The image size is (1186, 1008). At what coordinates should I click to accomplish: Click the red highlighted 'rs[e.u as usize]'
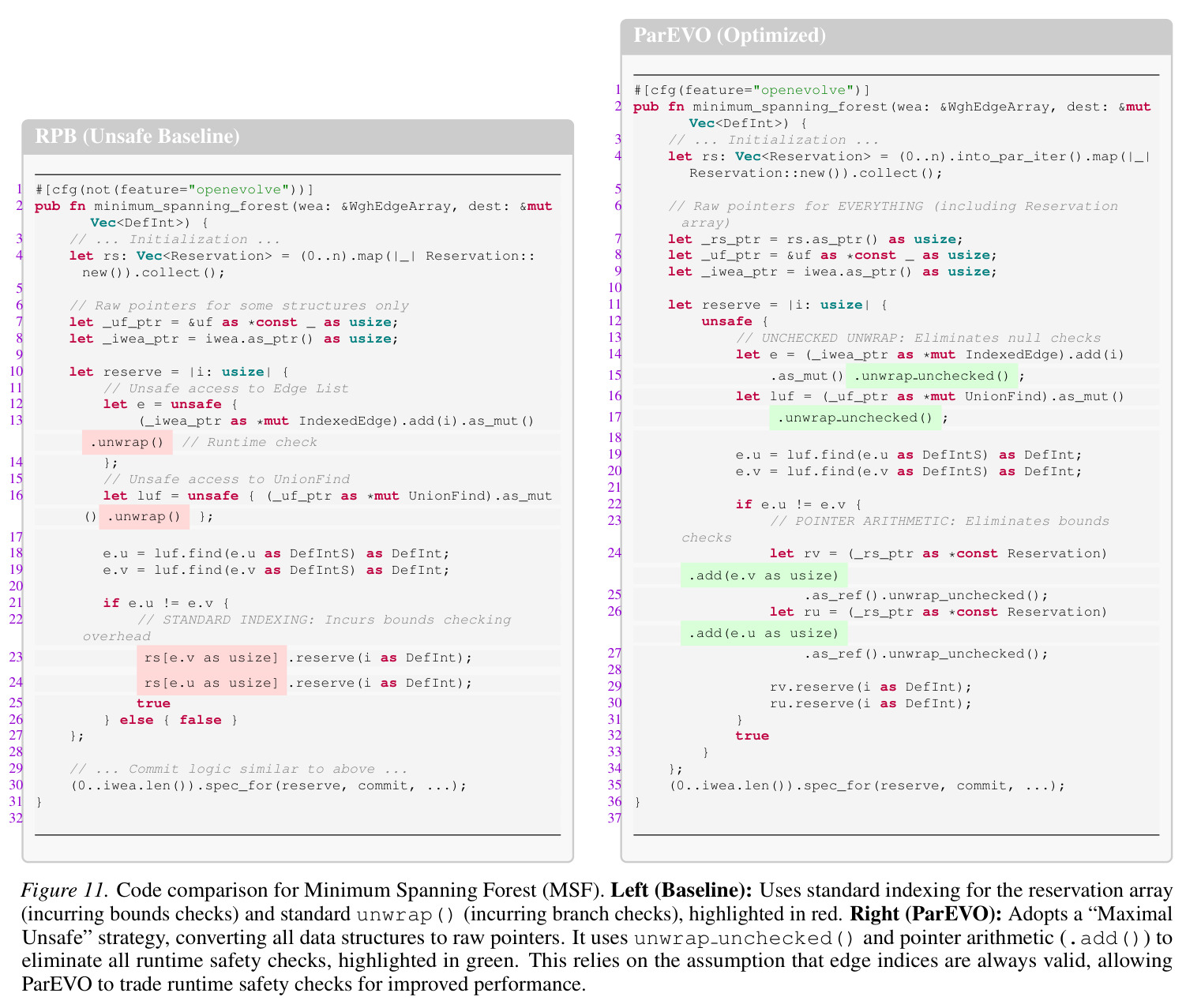click(x=212, y=683)
